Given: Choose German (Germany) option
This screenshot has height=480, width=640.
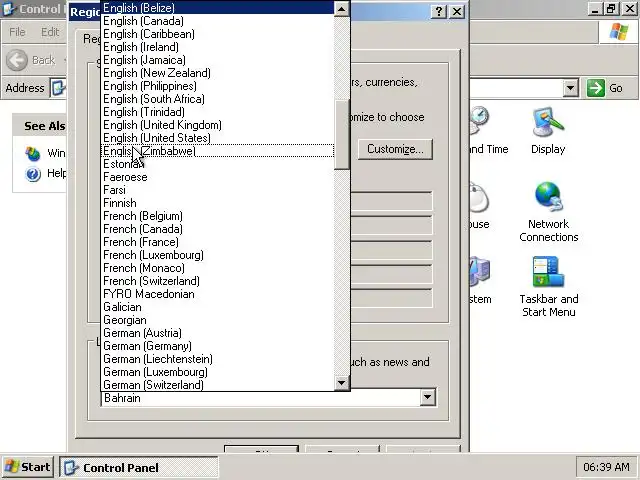Looking at the screenshot, I should (x=217, y=346).
